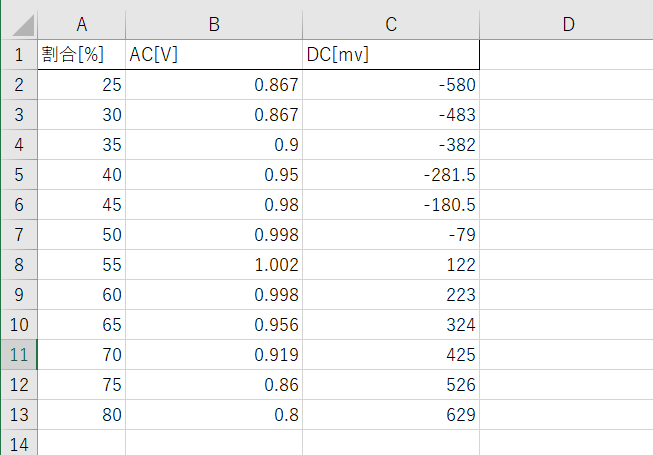Viewport: 653px width, 455px height.
Task: Click the cell with value 629
Action: (x=391, y=415)
